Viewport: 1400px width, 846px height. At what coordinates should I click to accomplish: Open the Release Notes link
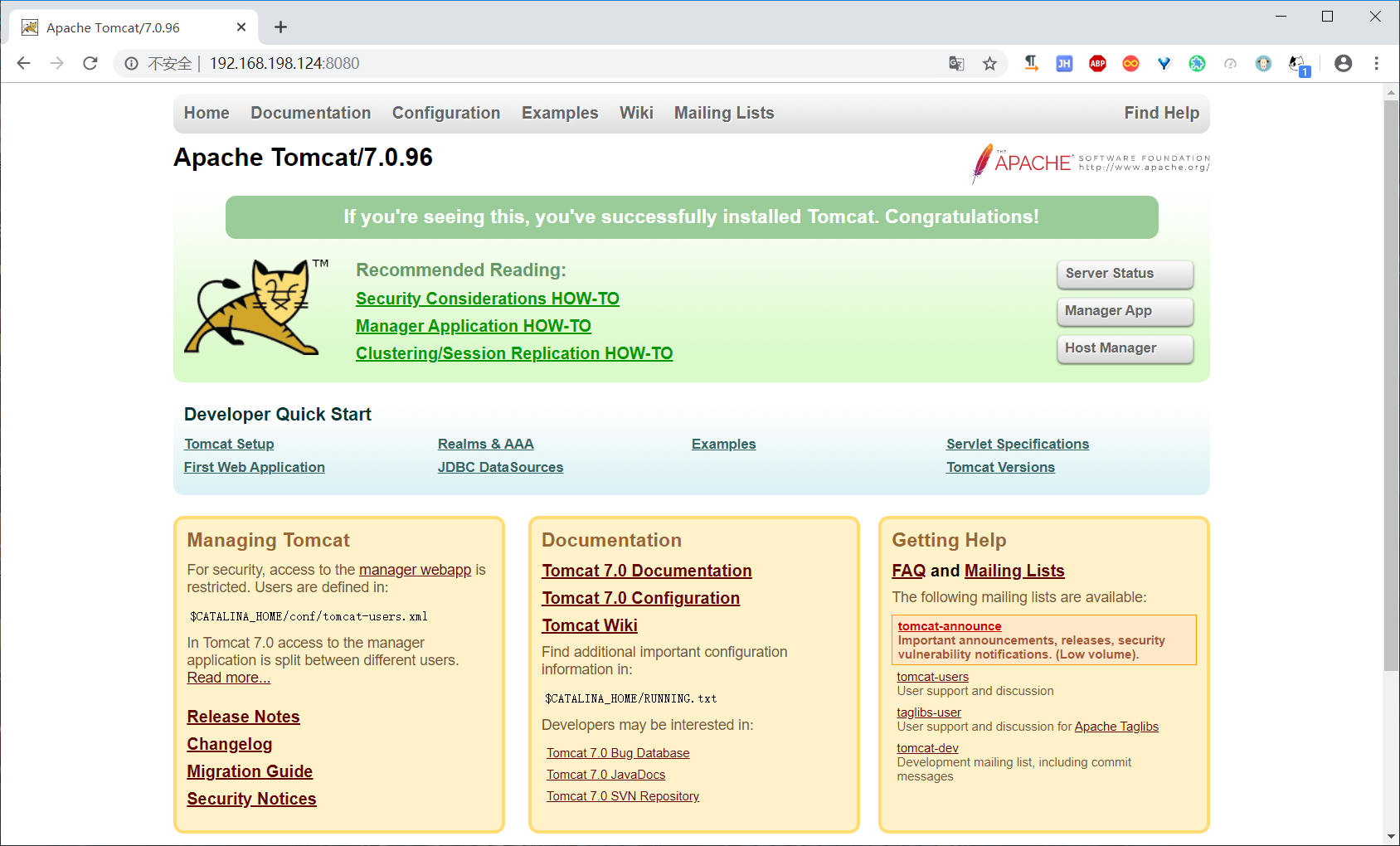click(243, 717)
